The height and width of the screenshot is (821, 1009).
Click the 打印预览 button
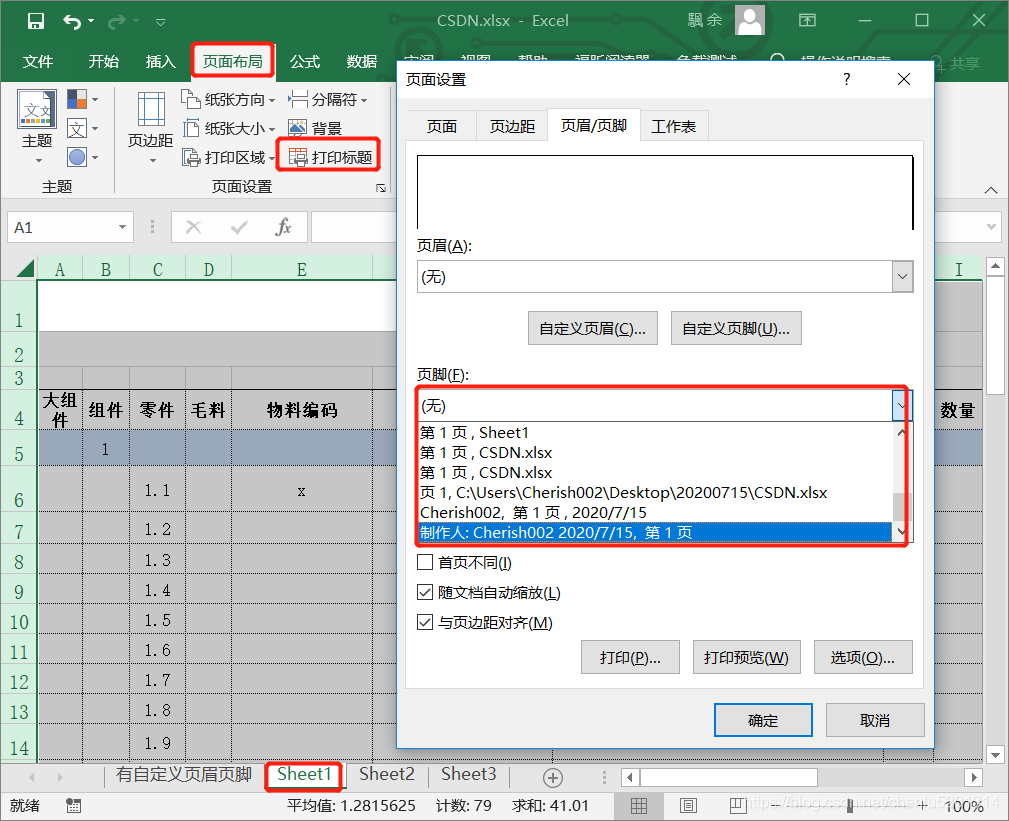click(x=746, y=658)
